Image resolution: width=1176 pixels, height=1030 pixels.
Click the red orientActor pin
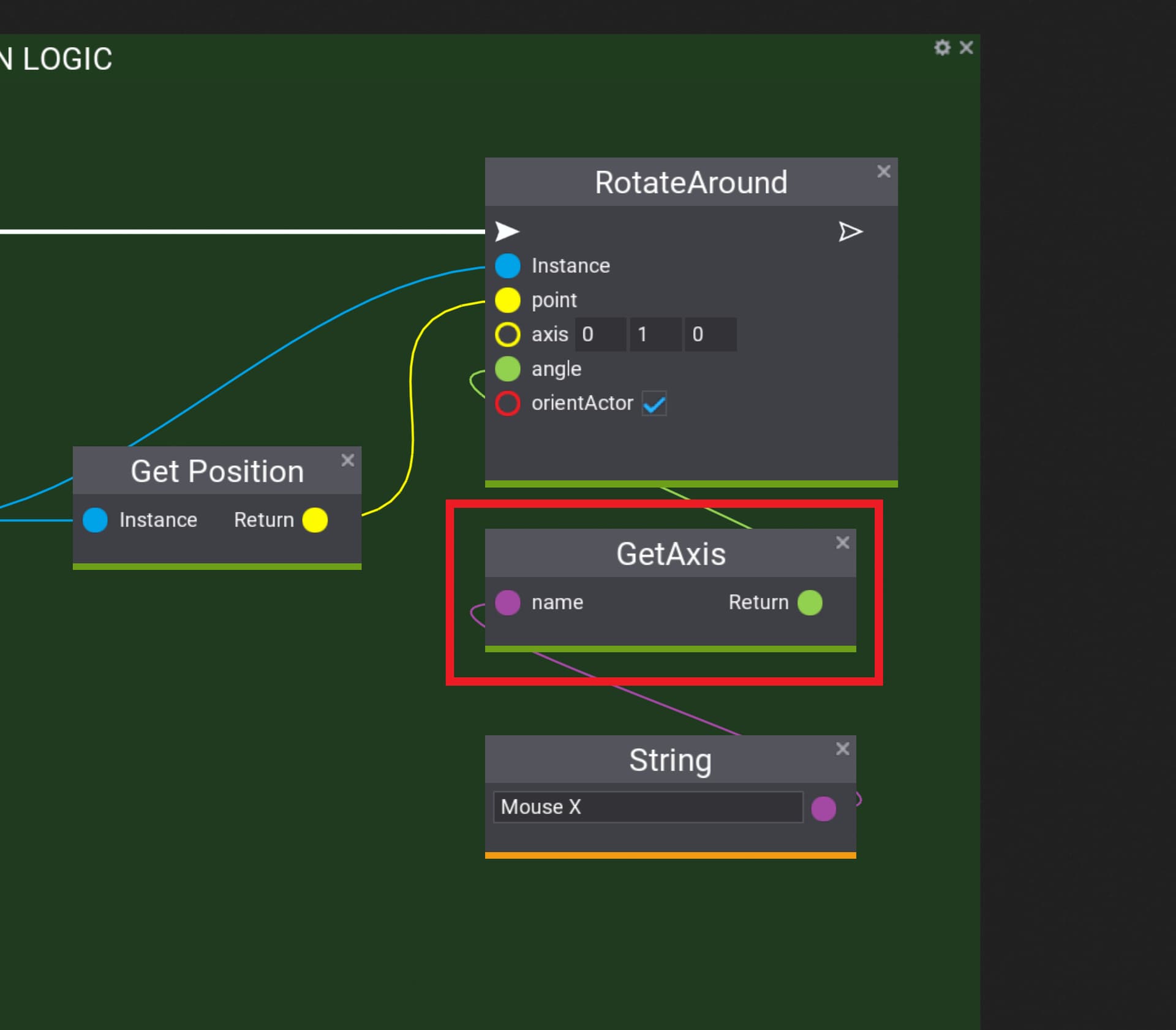(508, 403)
